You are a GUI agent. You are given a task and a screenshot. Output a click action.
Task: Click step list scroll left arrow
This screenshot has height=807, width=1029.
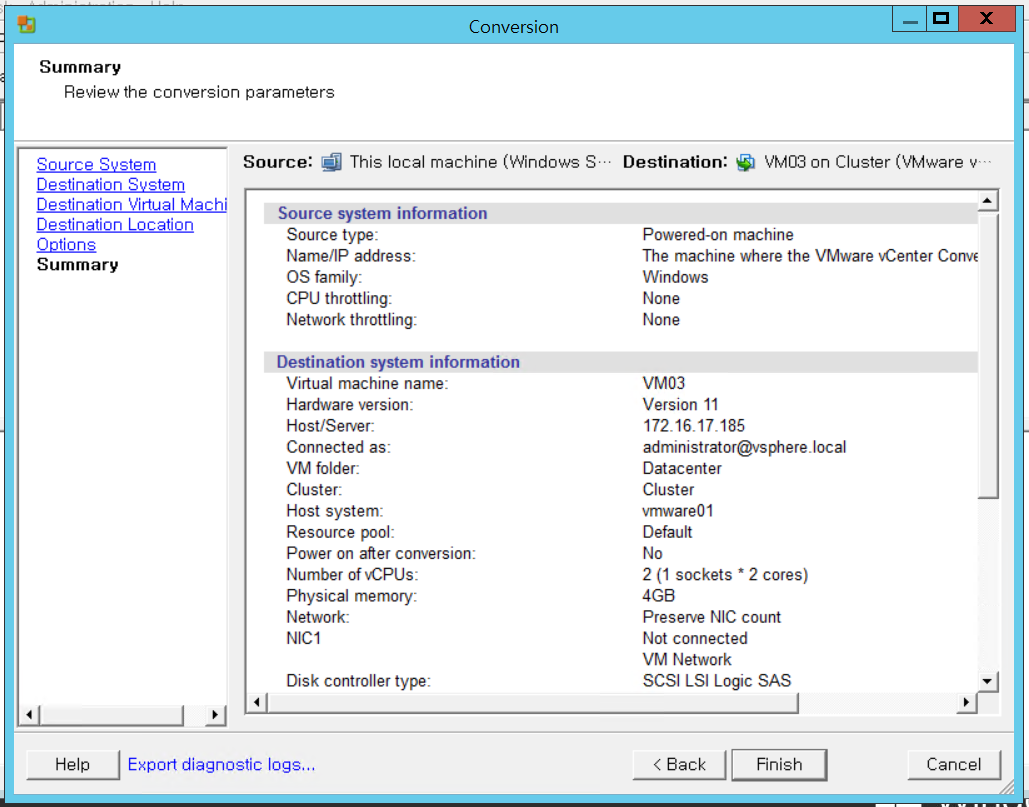[x=29, y=714]
